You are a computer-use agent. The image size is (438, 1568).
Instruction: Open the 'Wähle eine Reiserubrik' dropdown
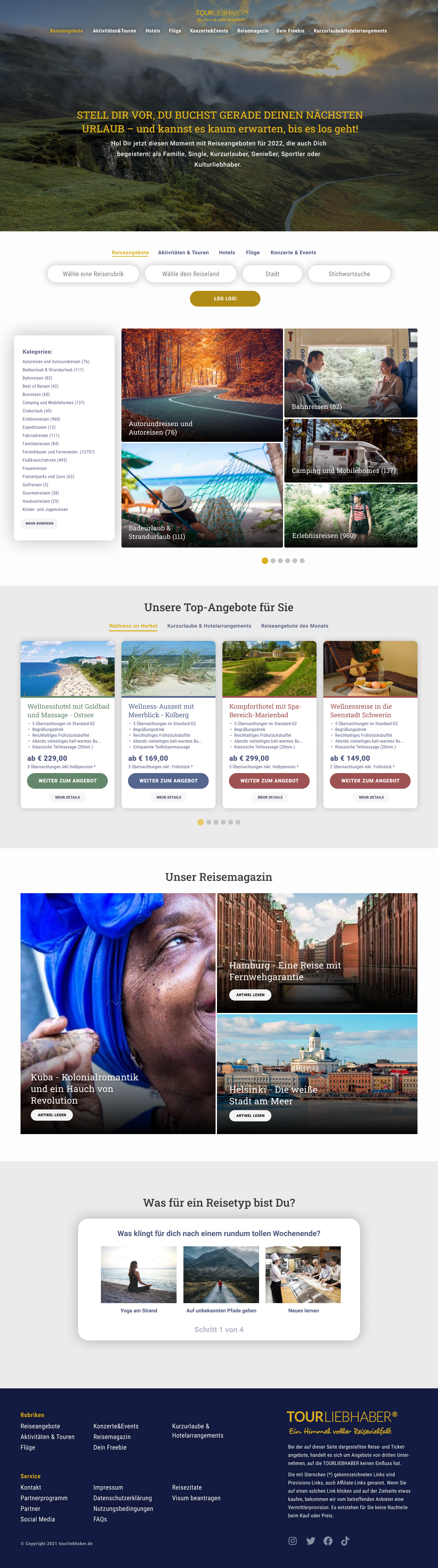pos(93,274)
